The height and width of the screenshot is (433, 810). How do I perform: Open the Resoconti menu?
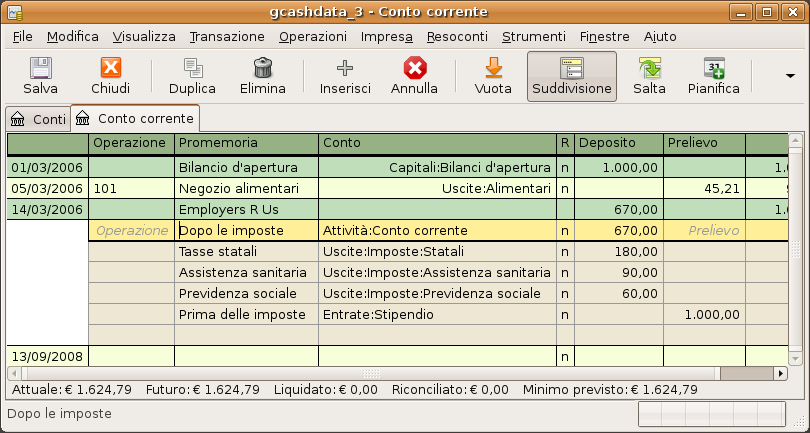coord(457,37)
